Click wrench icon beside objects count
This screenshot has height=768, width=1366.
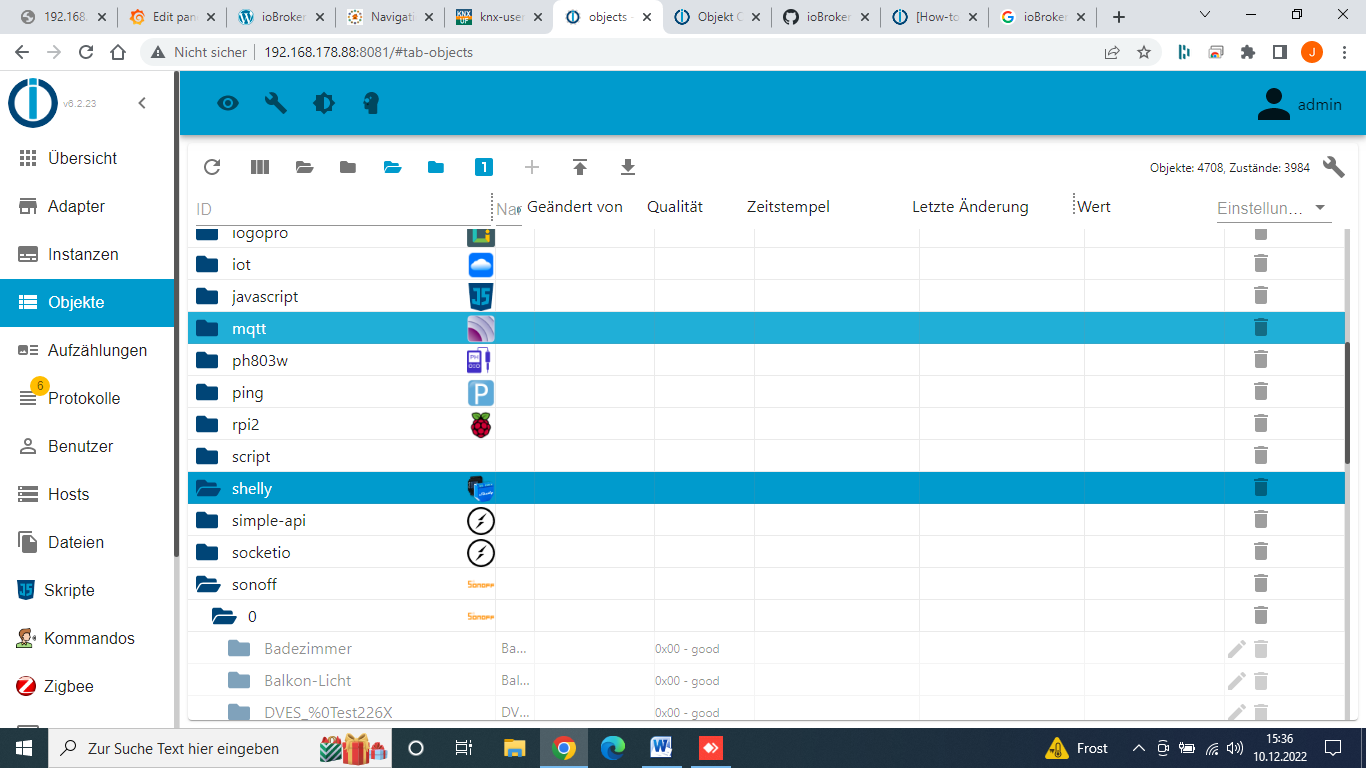(x=1333, y=167)
